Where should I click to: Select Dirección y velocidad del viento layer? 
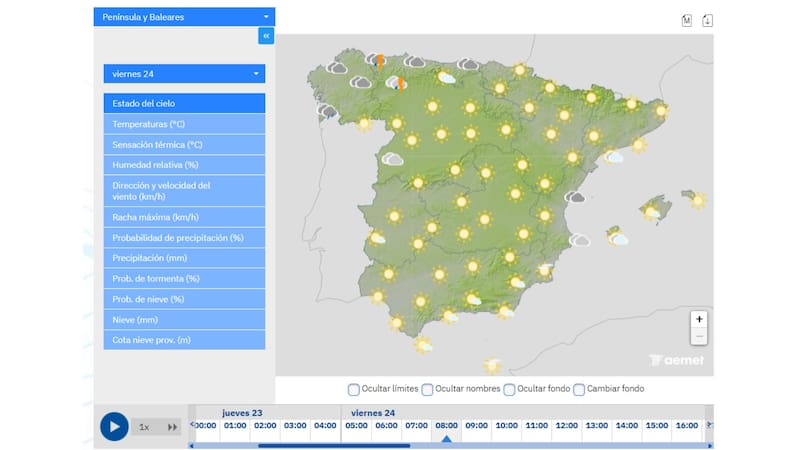point(184,191)
